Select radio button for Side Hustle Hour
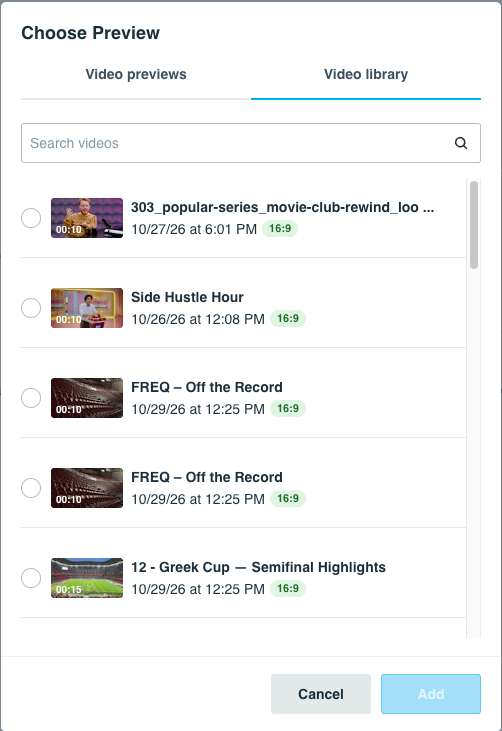Viewport: 502px width, 731px height. click(31, 308)
